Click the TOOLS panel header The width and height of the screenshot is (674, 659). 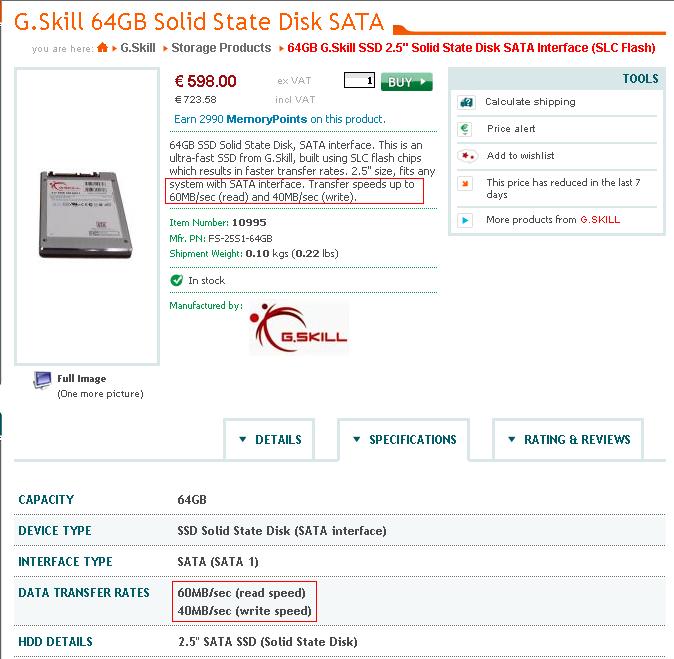pyautogui.click(x=557, y=79)
